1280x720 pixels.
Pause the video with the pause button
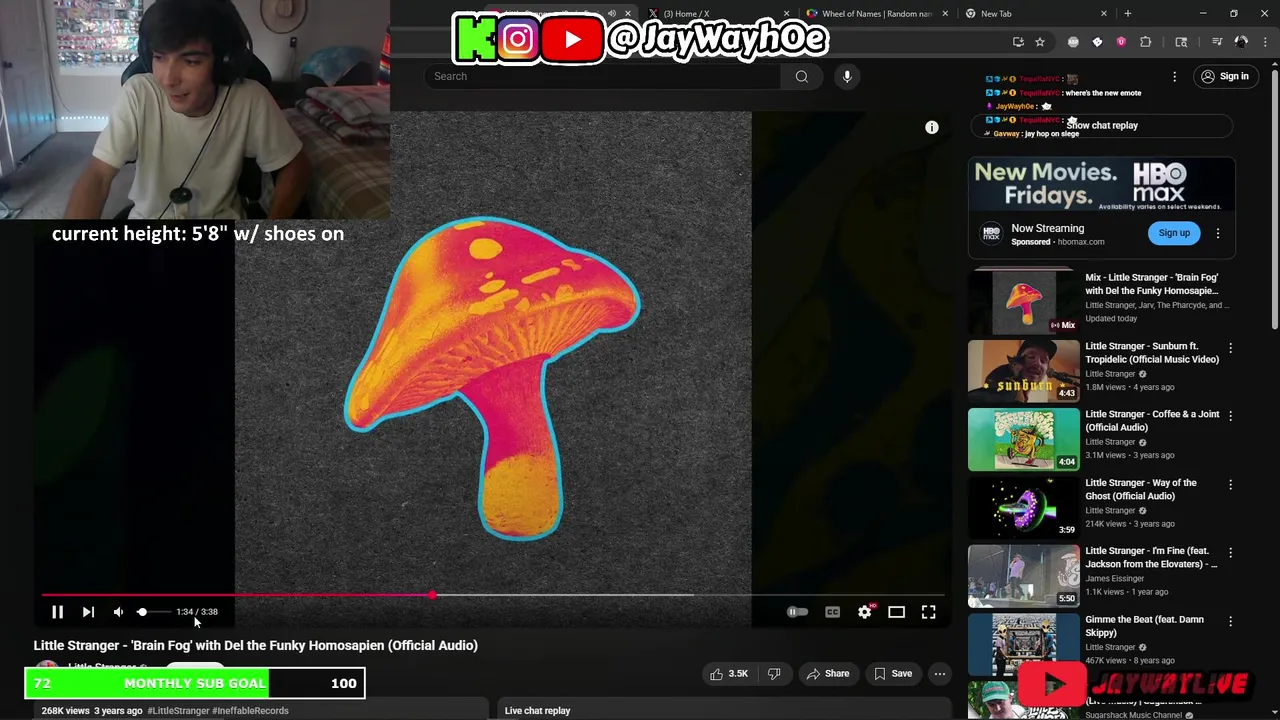pyautogui.click(x=57, y=612)
